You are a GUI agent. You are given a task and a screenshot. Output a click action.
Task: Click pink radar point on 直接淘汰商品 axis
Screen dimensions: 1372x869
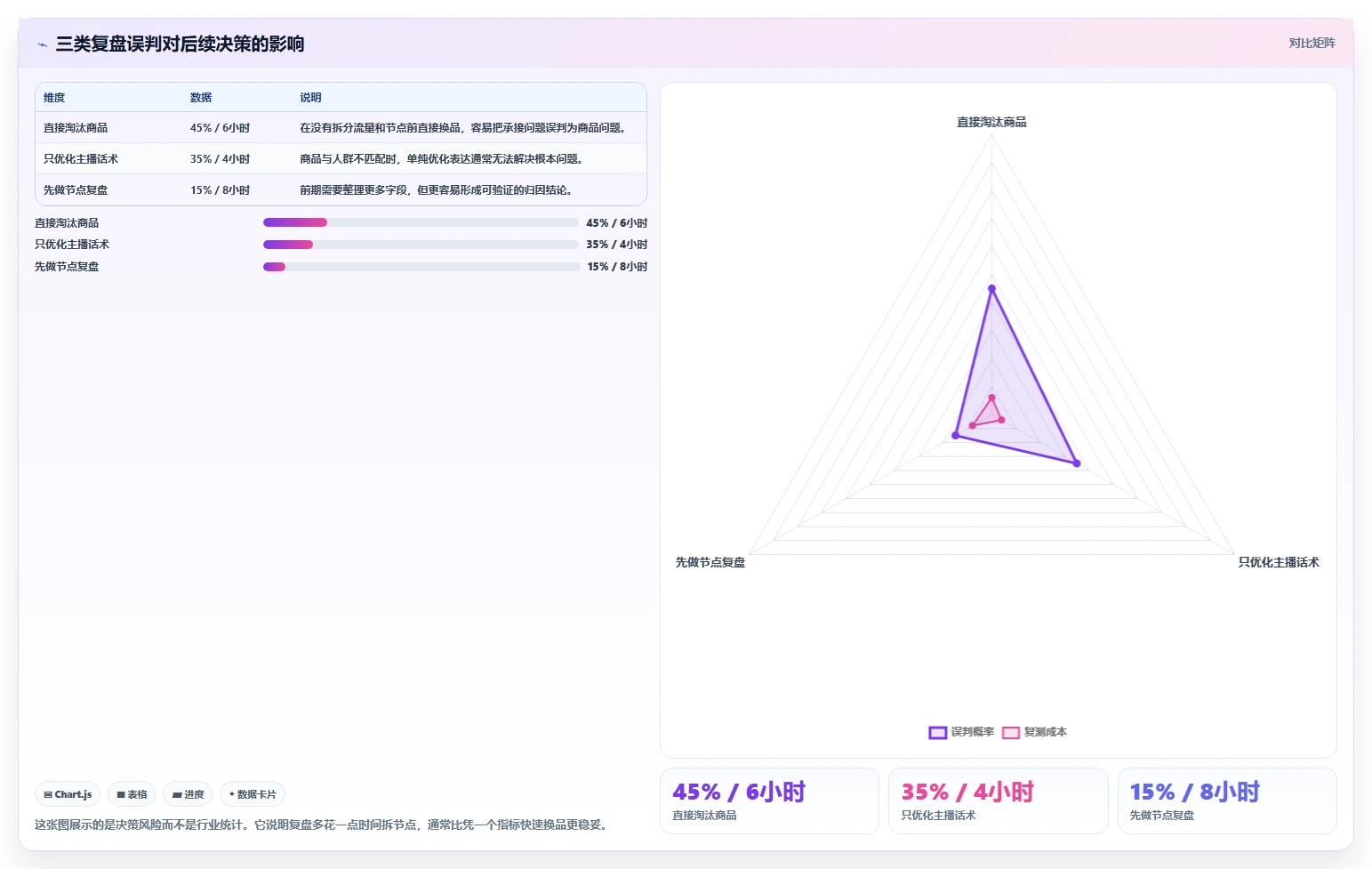[992, 398]
